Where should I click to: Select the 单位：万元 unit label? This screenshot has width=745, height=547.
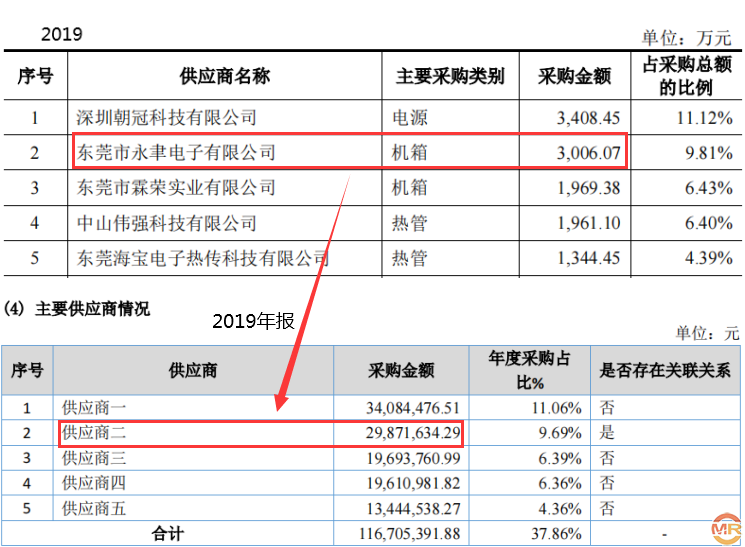(686, 38)
